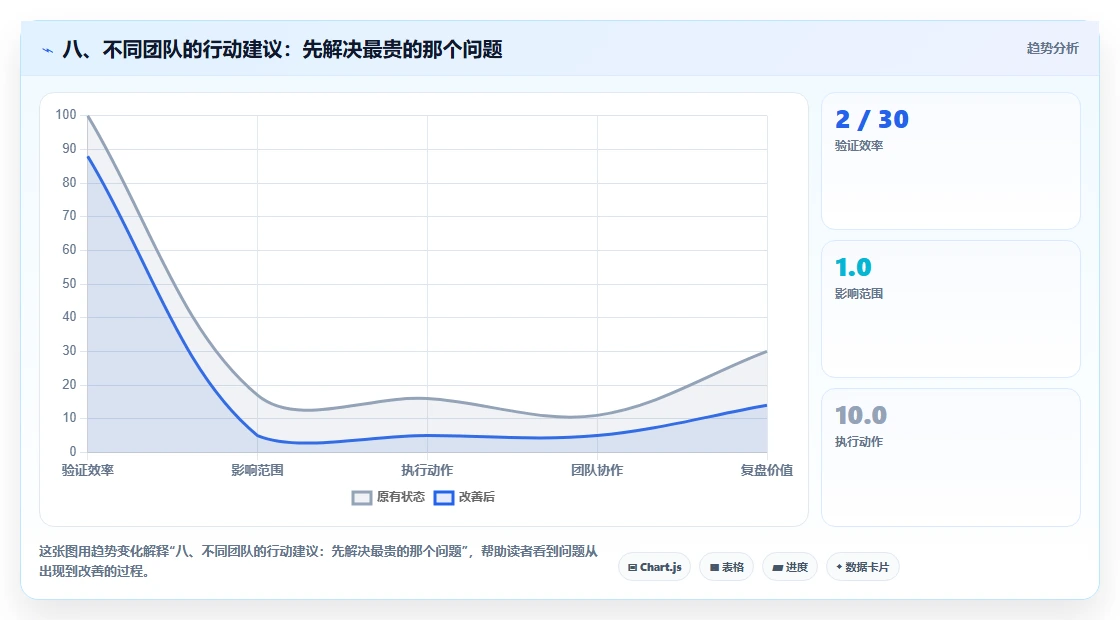Click the 趋势分析 label in header

1052,49
